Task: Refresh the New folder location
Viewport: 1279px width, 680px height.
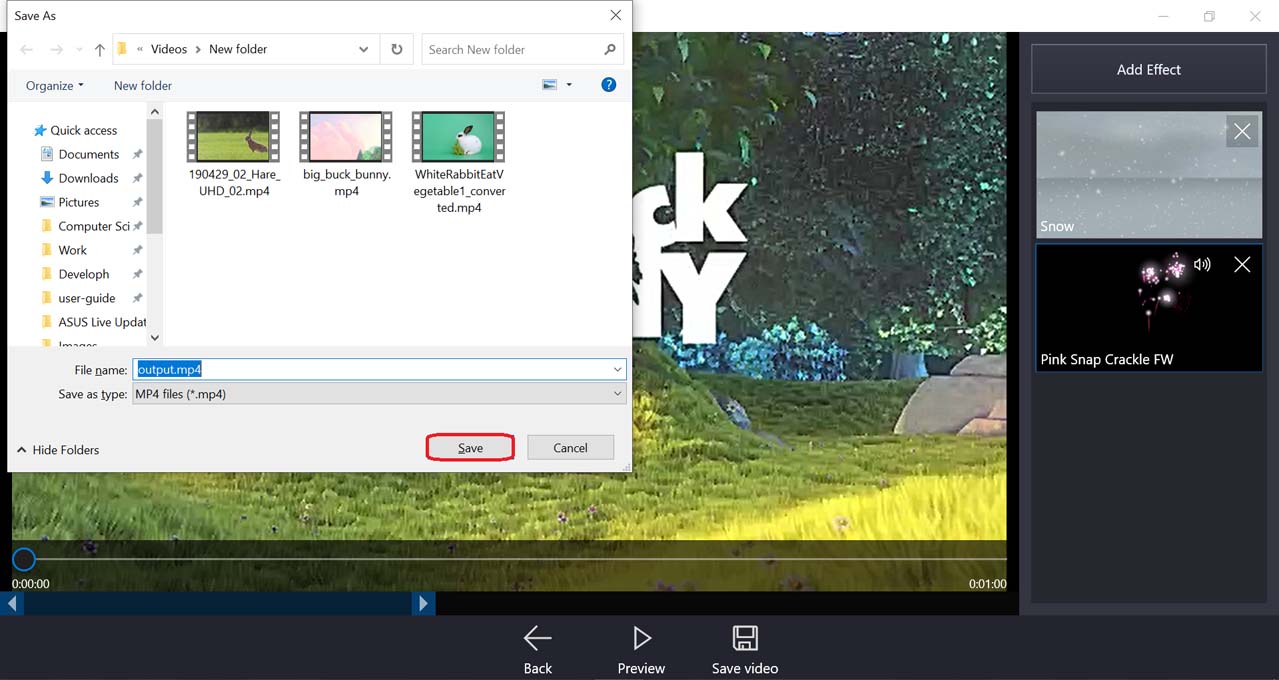Action: [x=397, y=49]
